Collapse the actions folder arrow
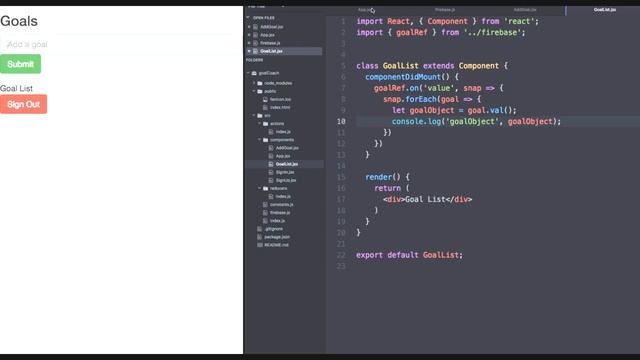The image size is (640, 360). pos(260,124)
